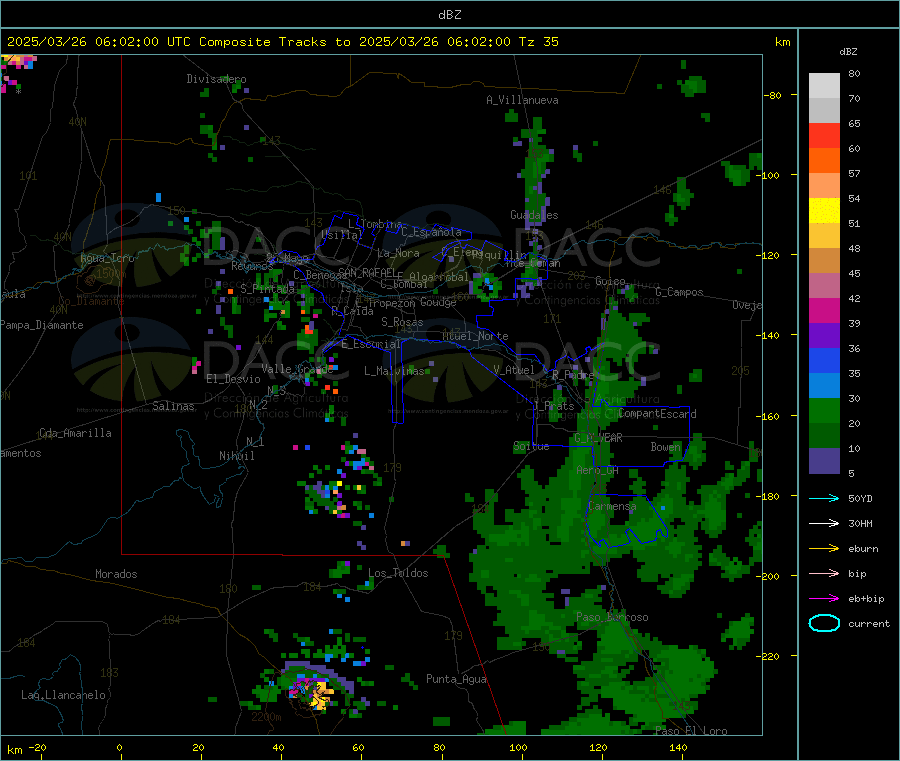The width and height of the screenshot is (900, 761).
Task: Click the 'S_Rosas' map label
Action: click(x=402, y=322)
